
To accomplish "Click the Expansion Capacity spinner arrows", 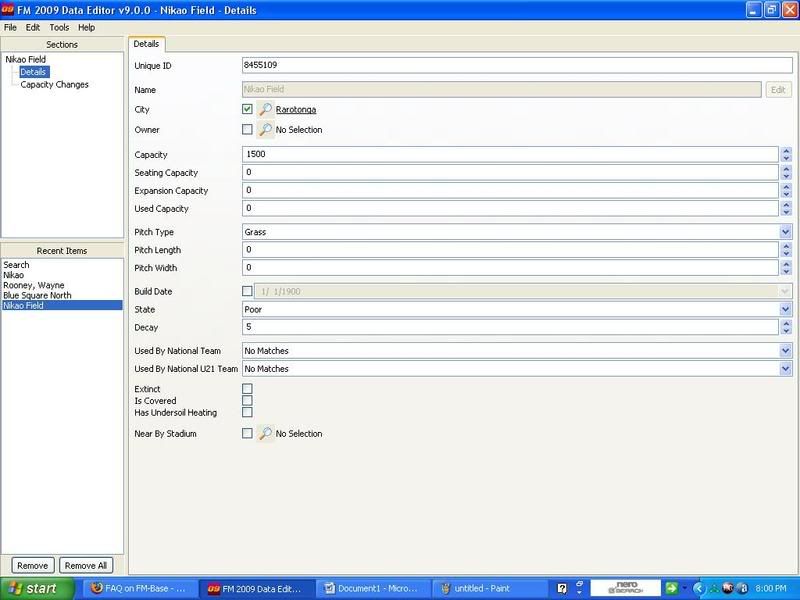I will tap(786, 190).
